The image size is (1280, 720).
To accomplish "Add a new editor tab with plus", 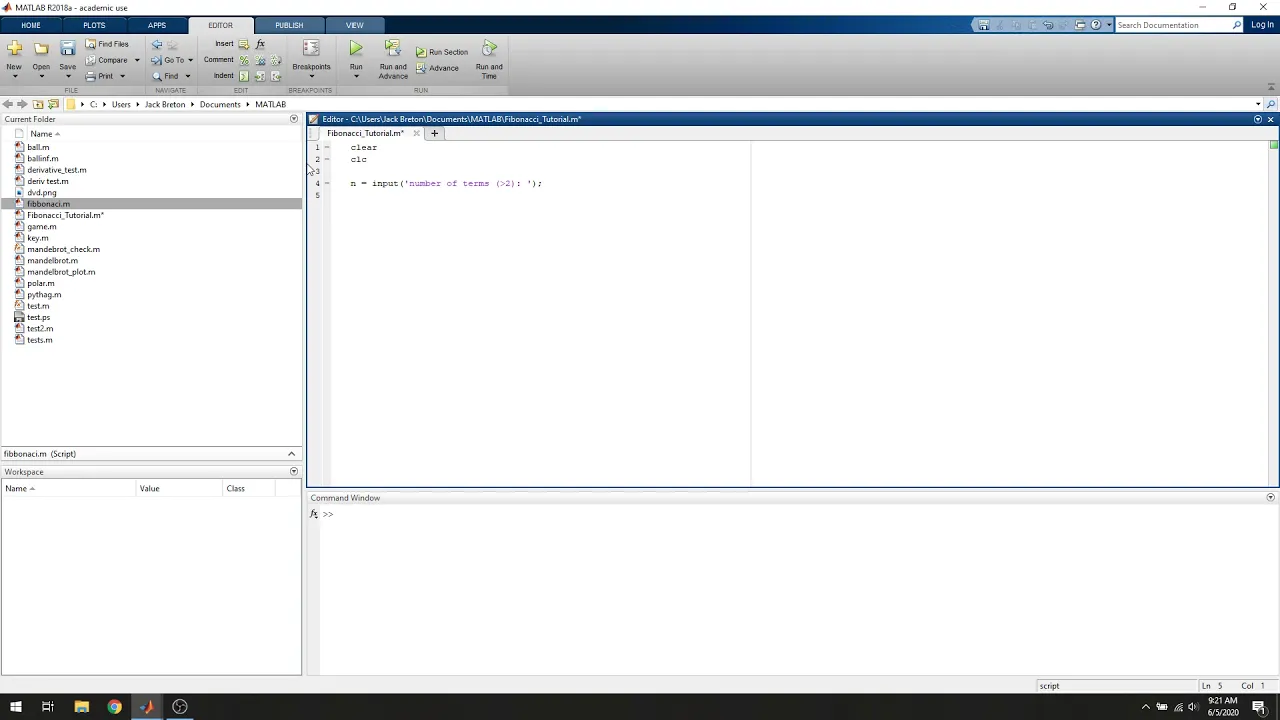I will click(x=434, y=133).
